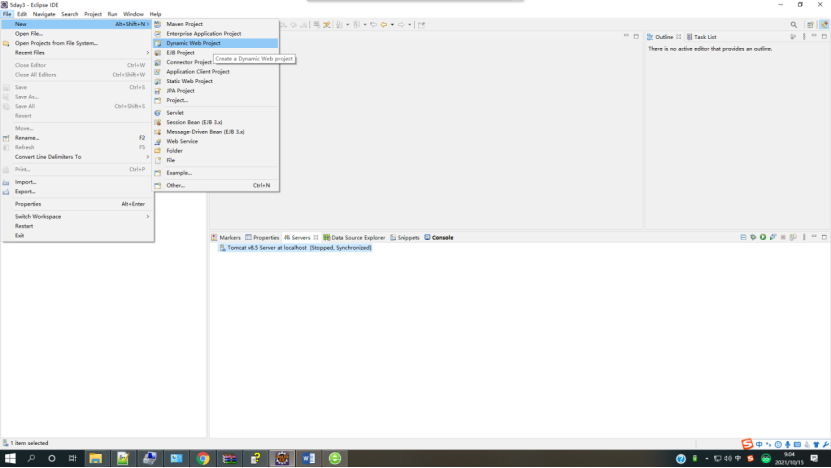Open Microsoft Word from taskbar

(308, 458)
